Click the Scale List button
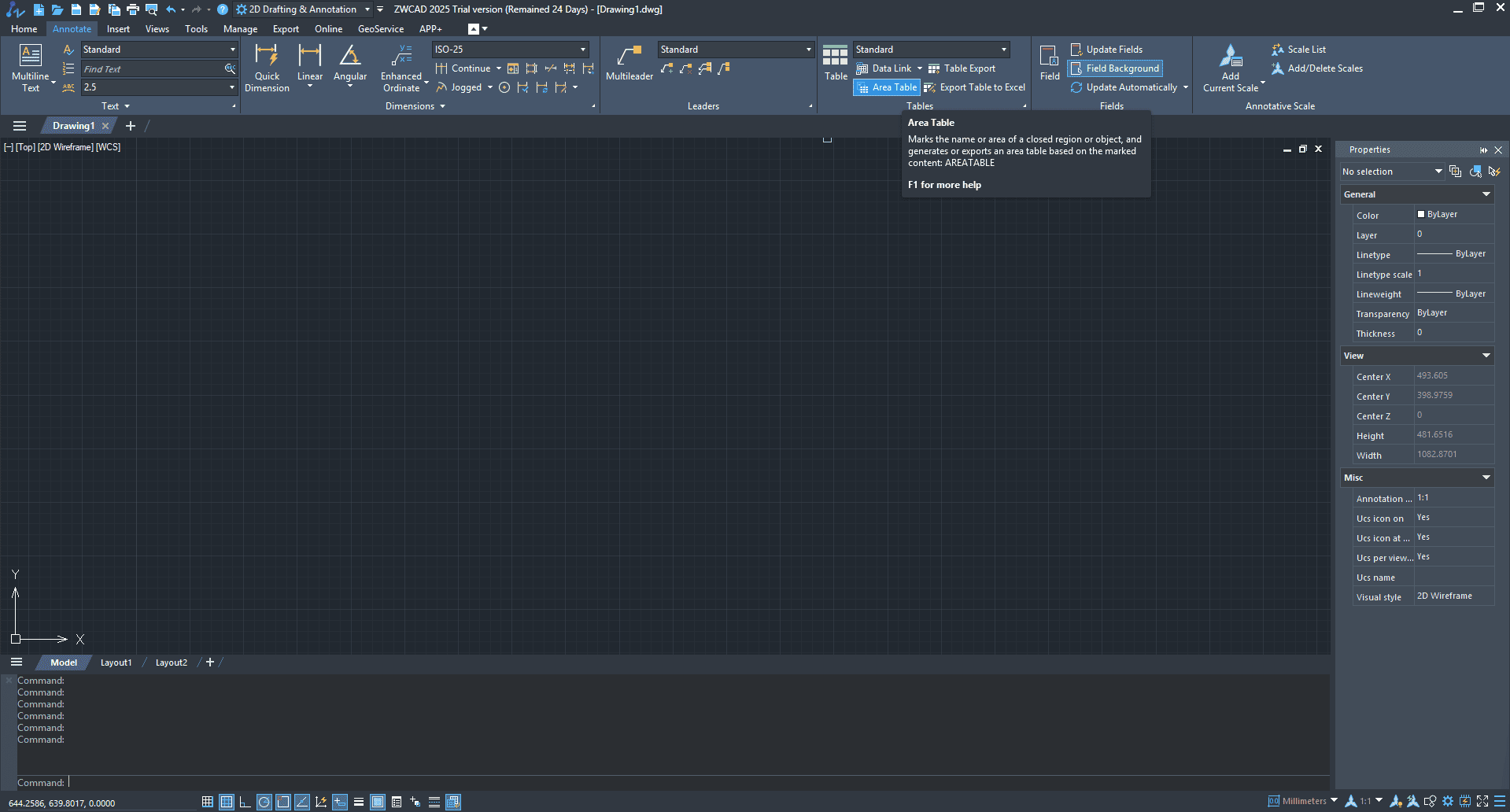The width and height of the screenshot is (1510, 812). click(1298, 50)
